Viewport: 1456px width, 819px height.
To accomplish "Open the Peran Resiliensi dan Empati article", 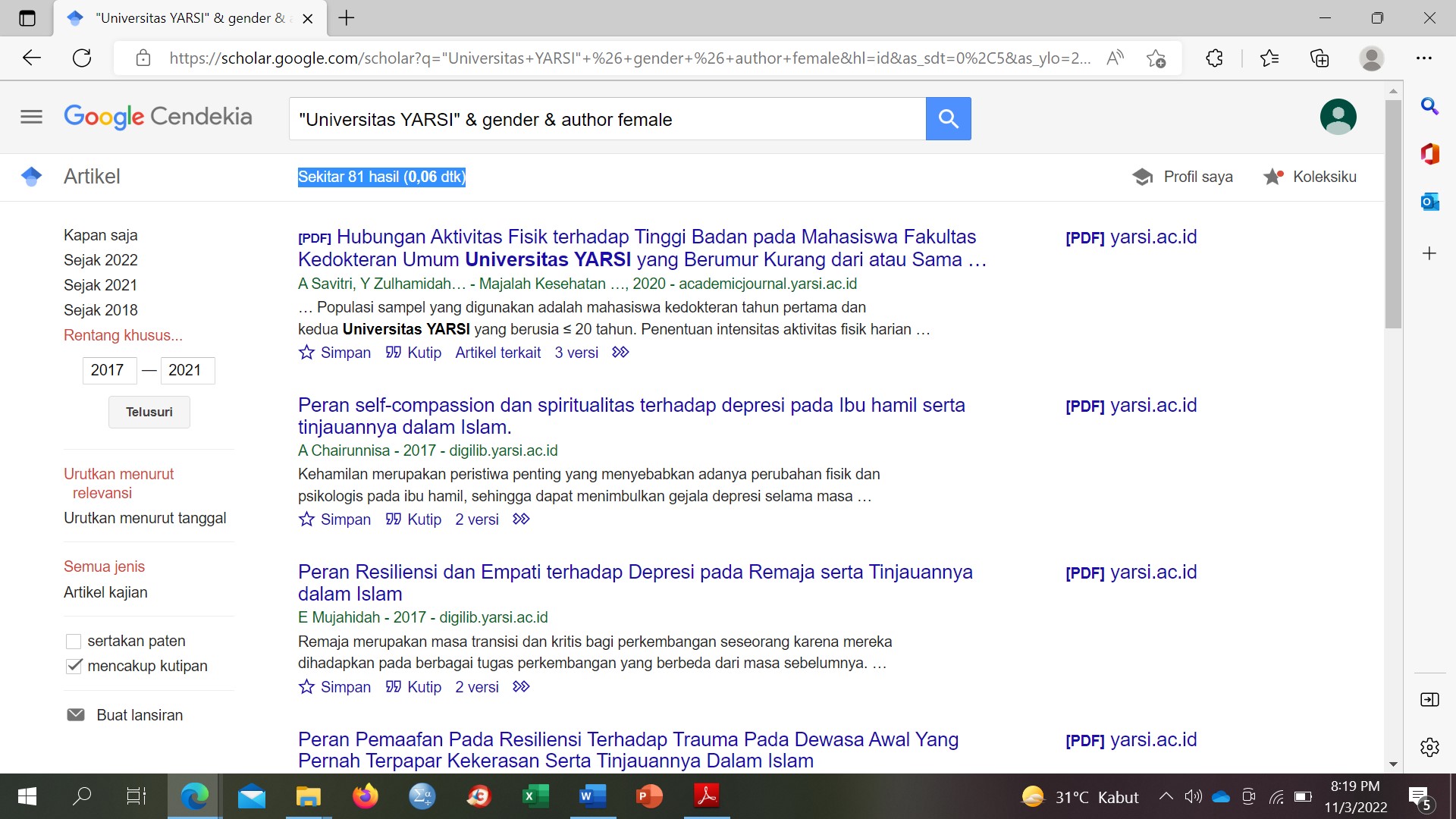I will (635, 582).
